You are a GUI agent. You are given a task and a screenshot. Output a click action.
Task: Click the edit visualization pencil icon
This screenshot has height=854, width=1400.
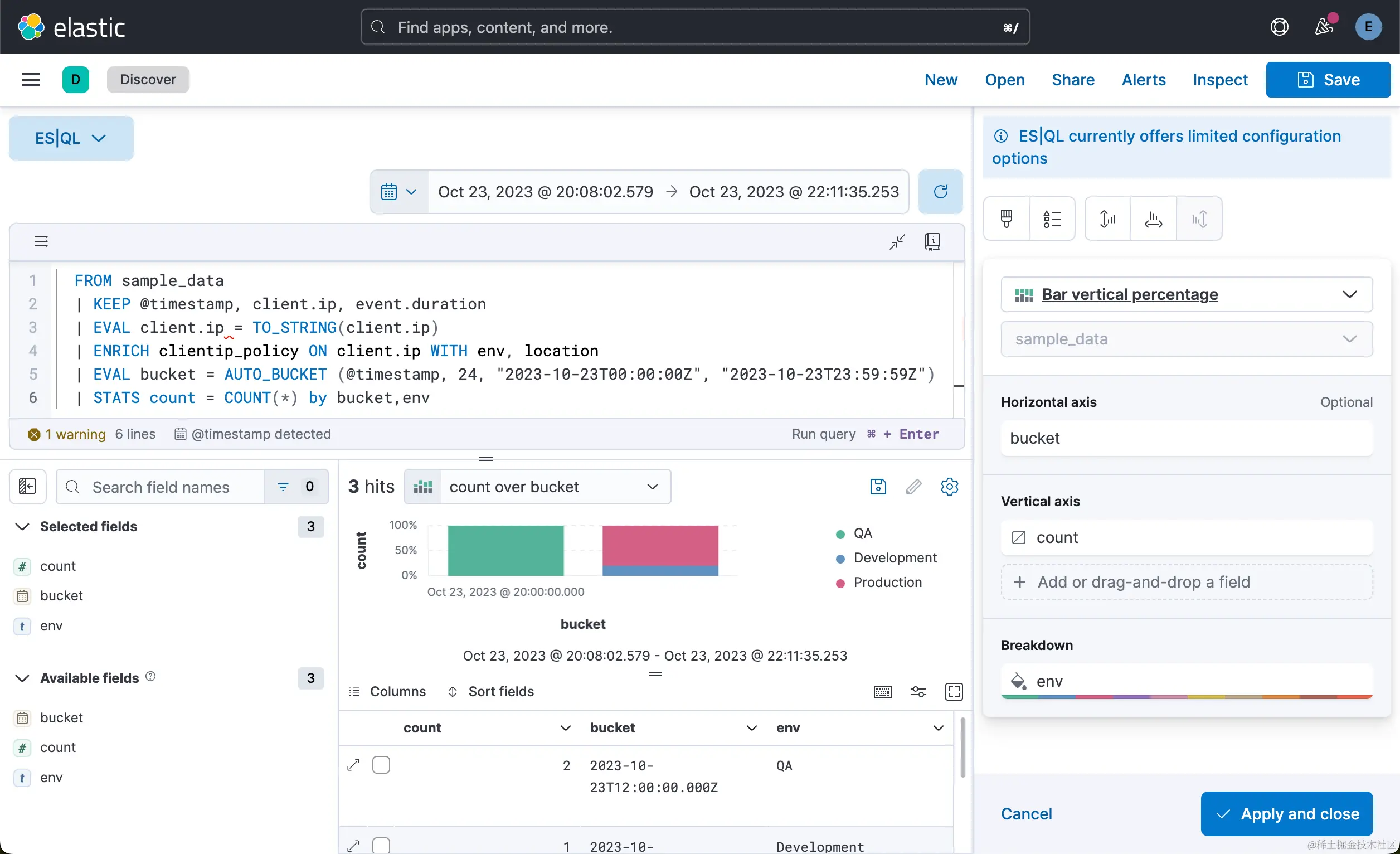(913, 487)
